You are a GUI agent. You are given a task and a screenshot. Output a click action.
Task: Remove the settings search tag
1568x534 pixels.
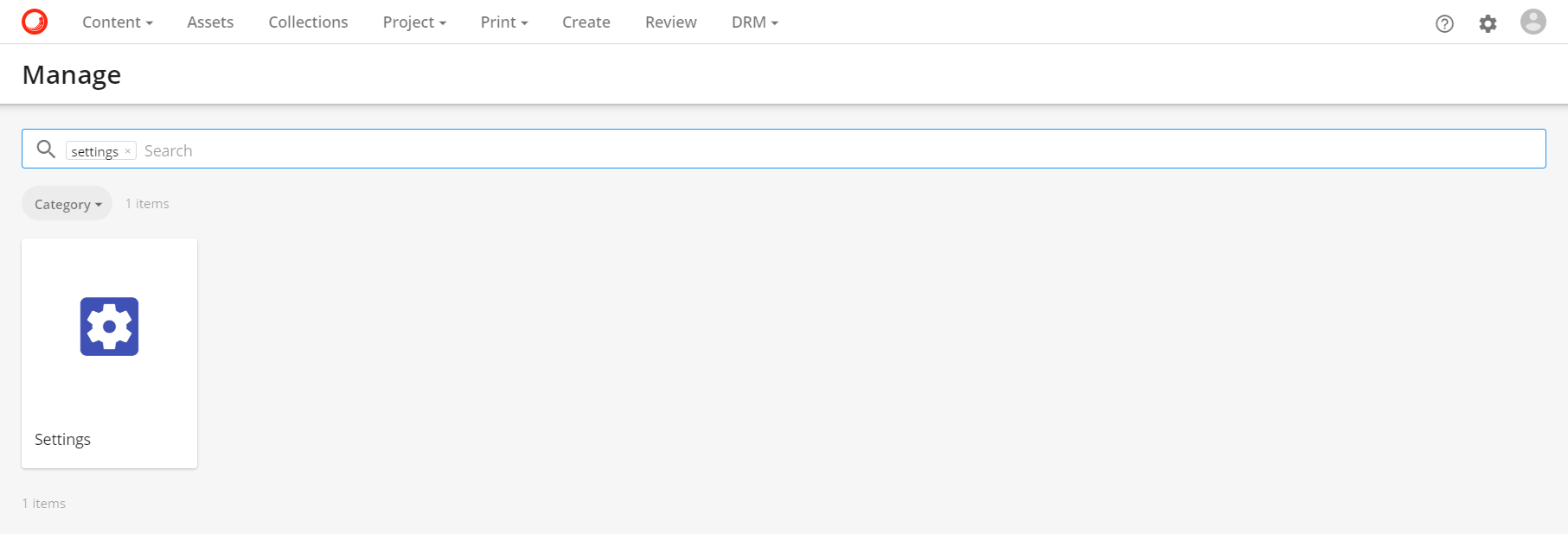128,151
